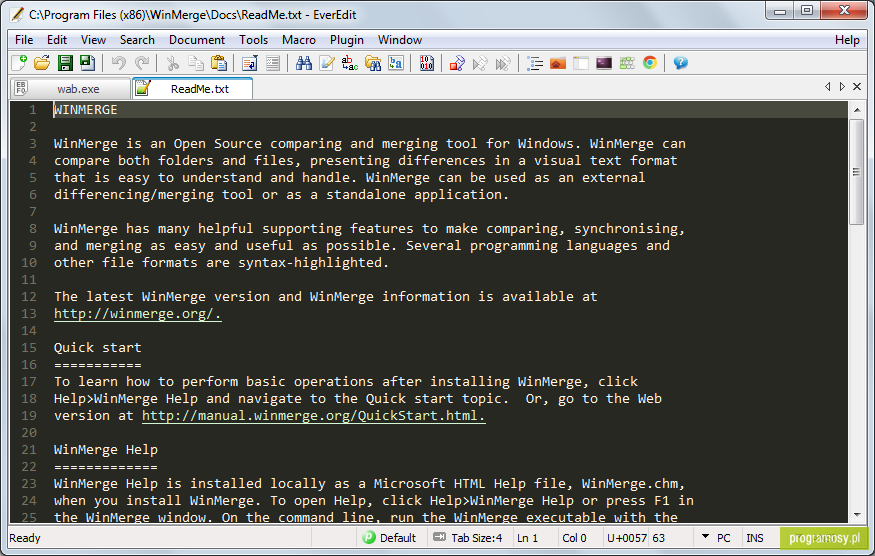Click the blank window panel icon
Image resolution: width=875 pixels, height=556 pixels.
(580, 63)
